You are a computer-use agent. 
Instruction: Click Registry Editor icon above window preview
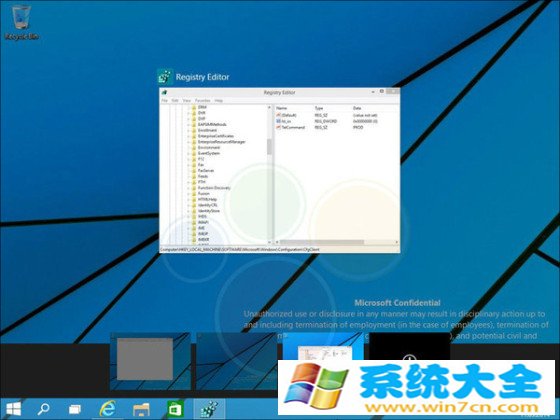pyautogui.click(x=165, y=77)
